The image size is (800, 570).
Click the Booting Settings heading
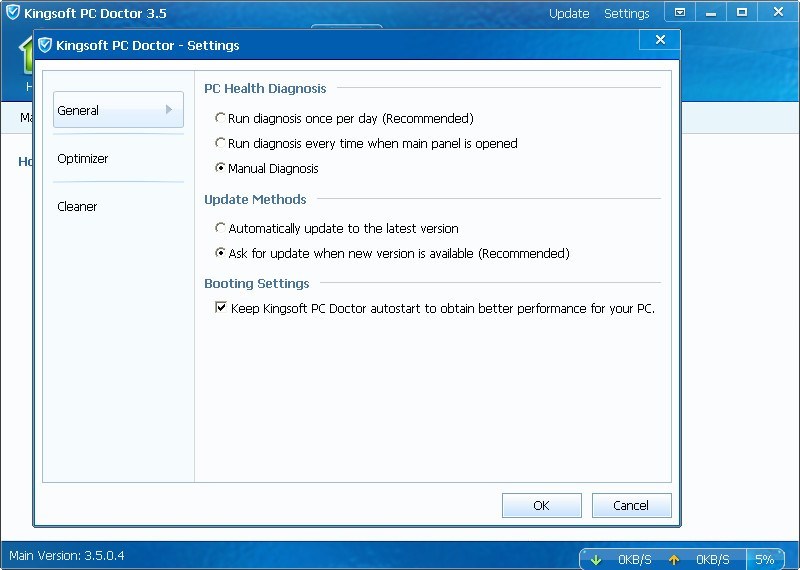[257, 283]
